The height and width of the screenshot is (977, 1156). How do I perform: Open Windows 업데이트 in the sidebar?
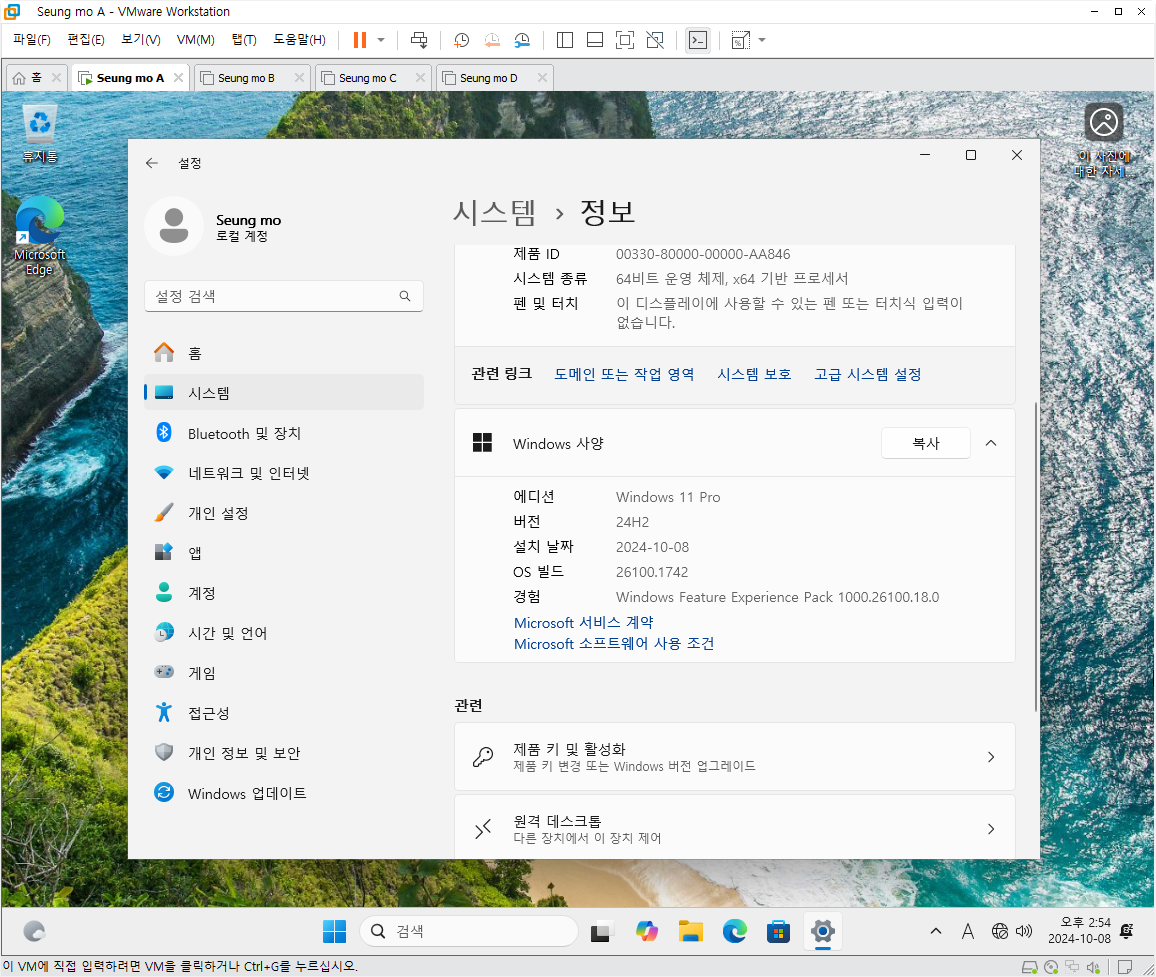point(284,793)
